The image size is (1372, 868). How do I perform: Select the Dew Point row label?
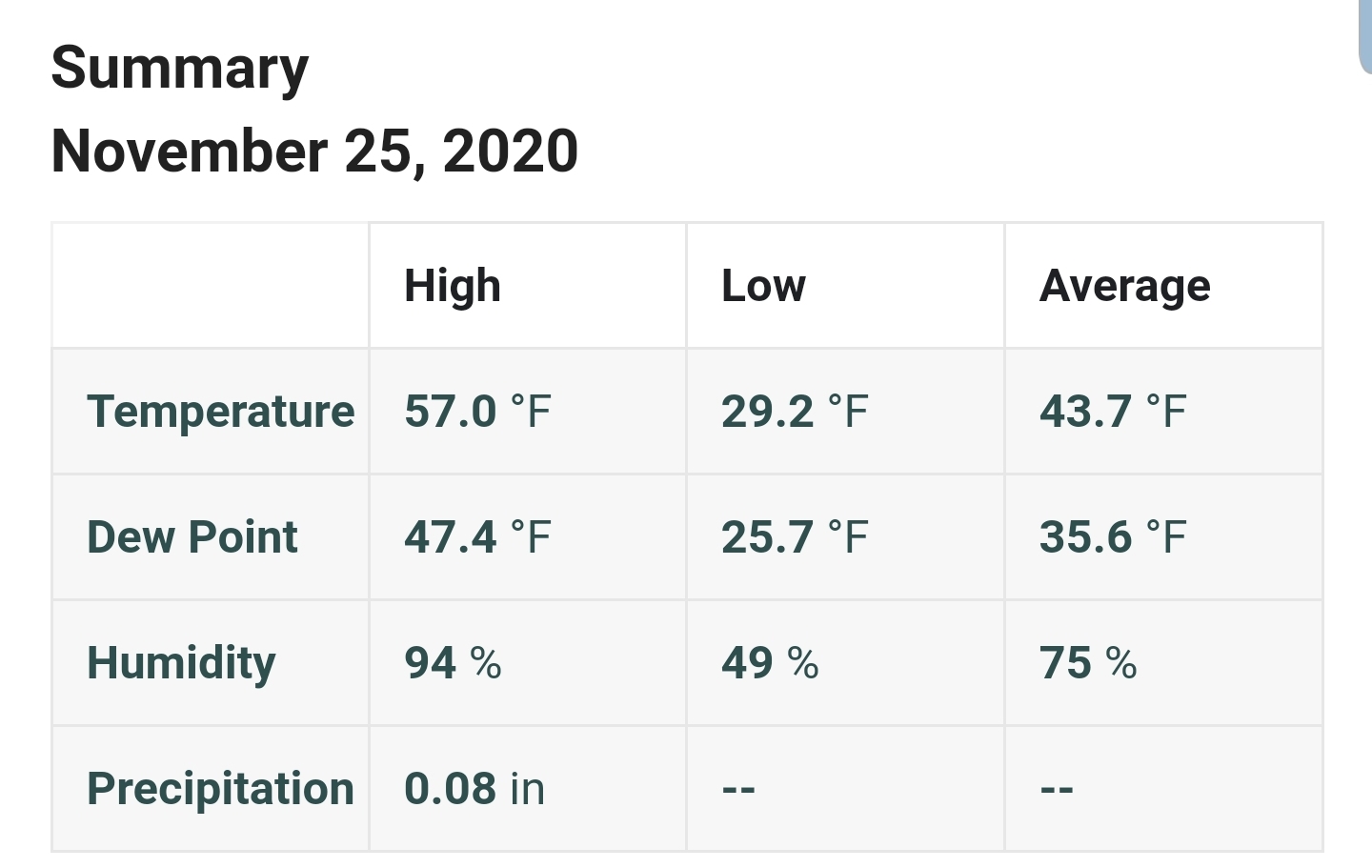[x=192, y=537]
